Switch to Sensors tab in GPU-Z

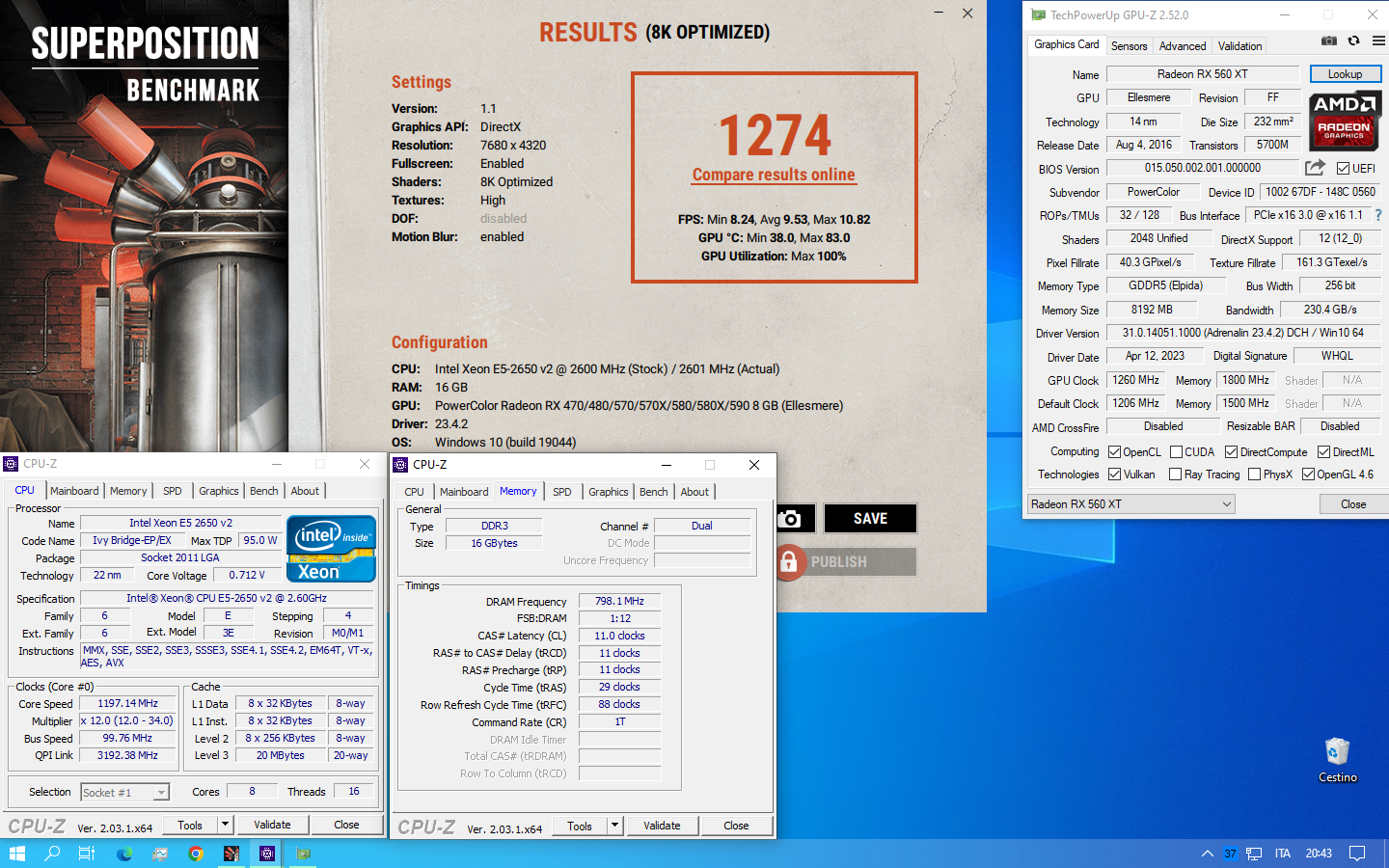[1130, 46]
